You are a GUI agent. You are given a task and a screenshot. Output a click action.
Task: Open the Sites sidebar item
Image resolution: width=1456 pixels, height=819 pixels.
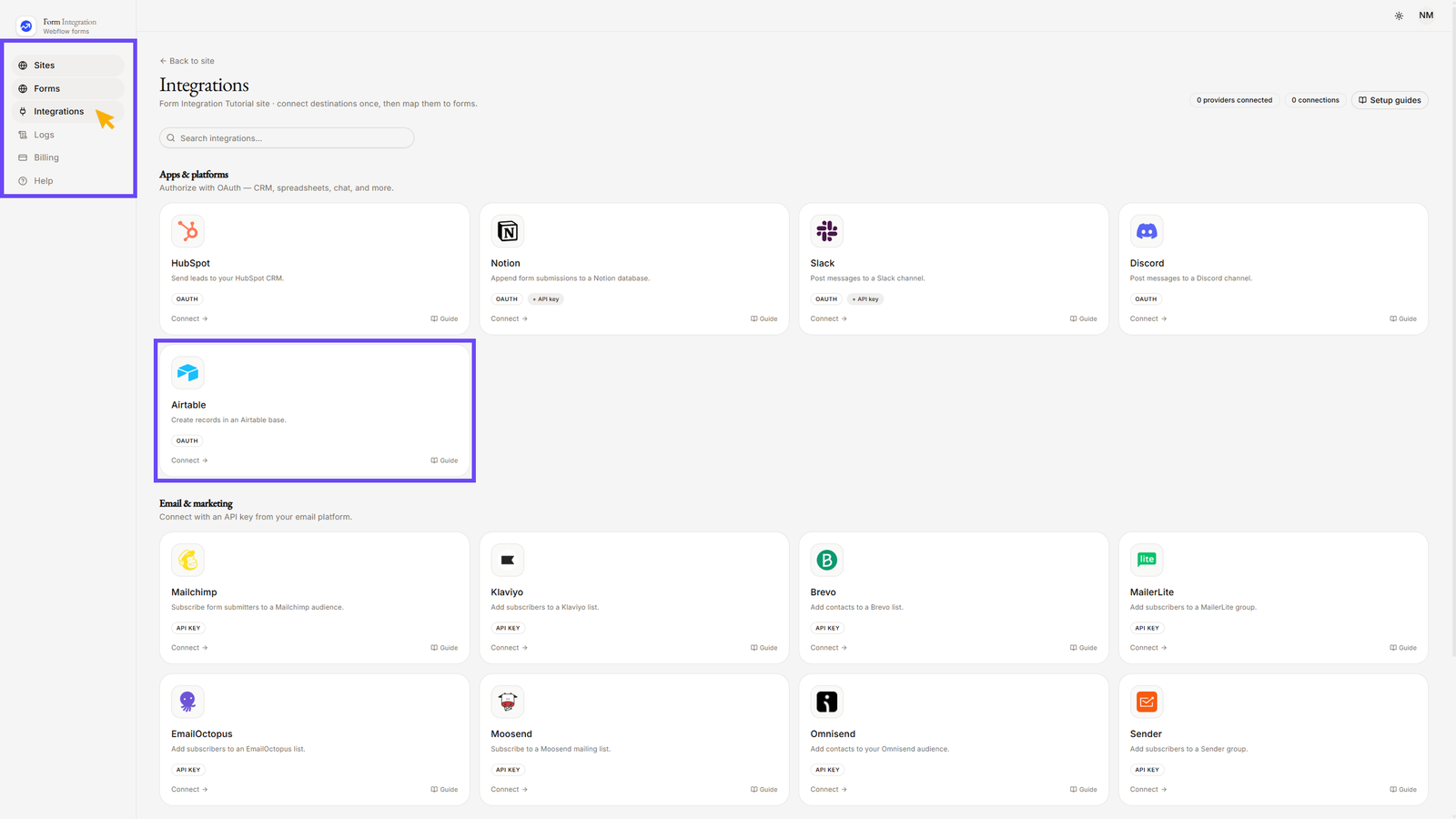point(69,66)
